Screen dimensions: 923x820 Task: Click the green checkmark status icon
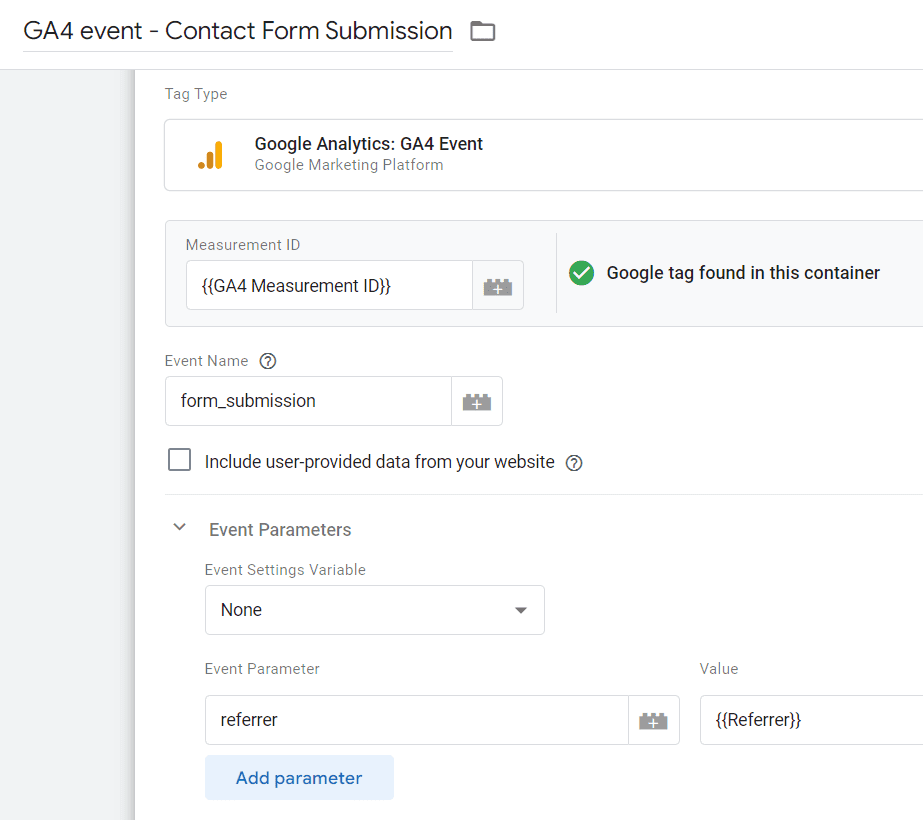point(581,273)
